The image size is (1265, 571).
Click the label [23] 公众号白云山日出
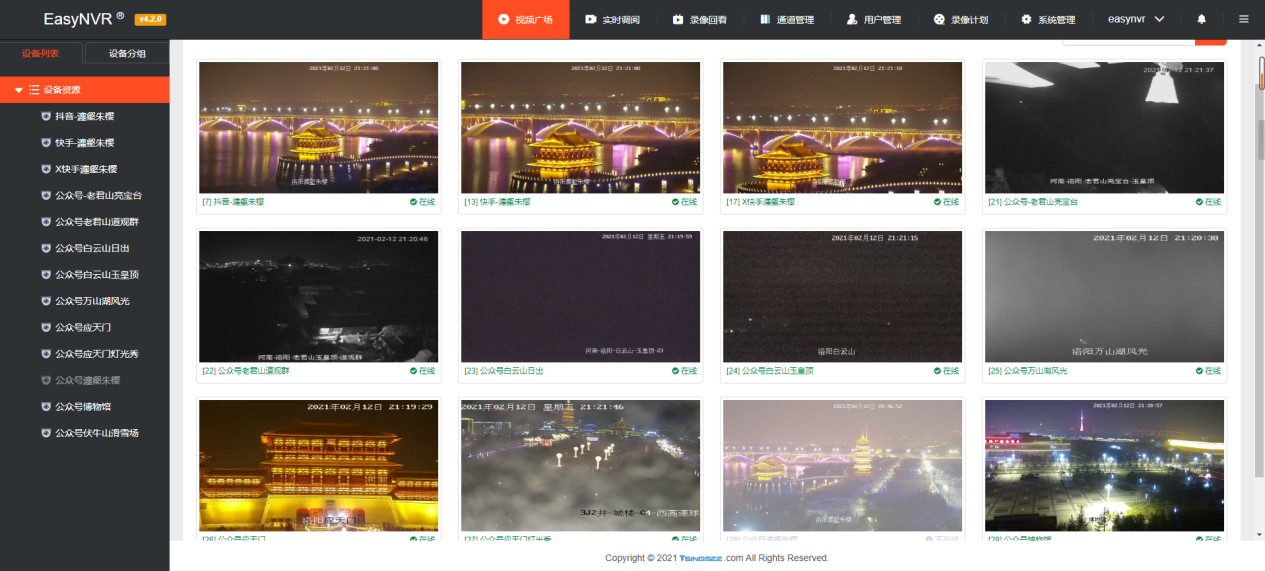[x=504, y=371]
